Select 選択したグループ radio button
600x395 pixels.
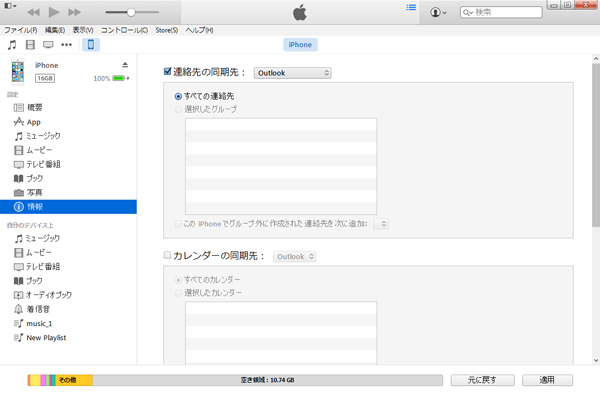pyautogui.click(x=178, y=109)
